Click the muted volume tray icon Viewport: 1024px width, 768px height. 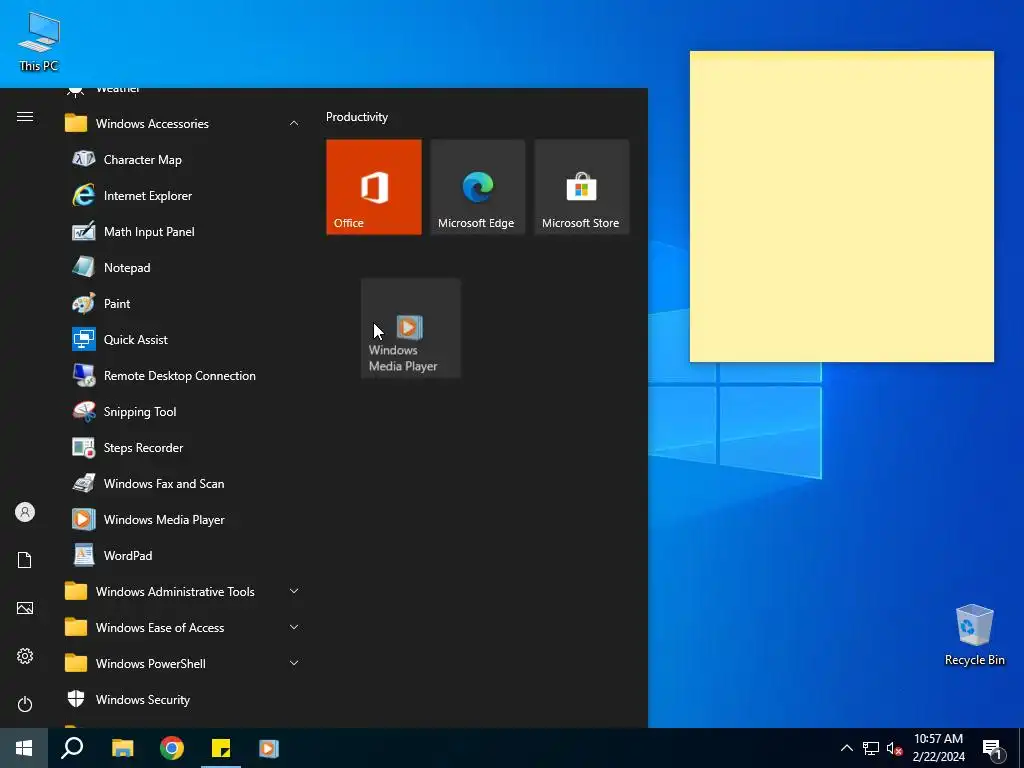(x=894, y=748)
